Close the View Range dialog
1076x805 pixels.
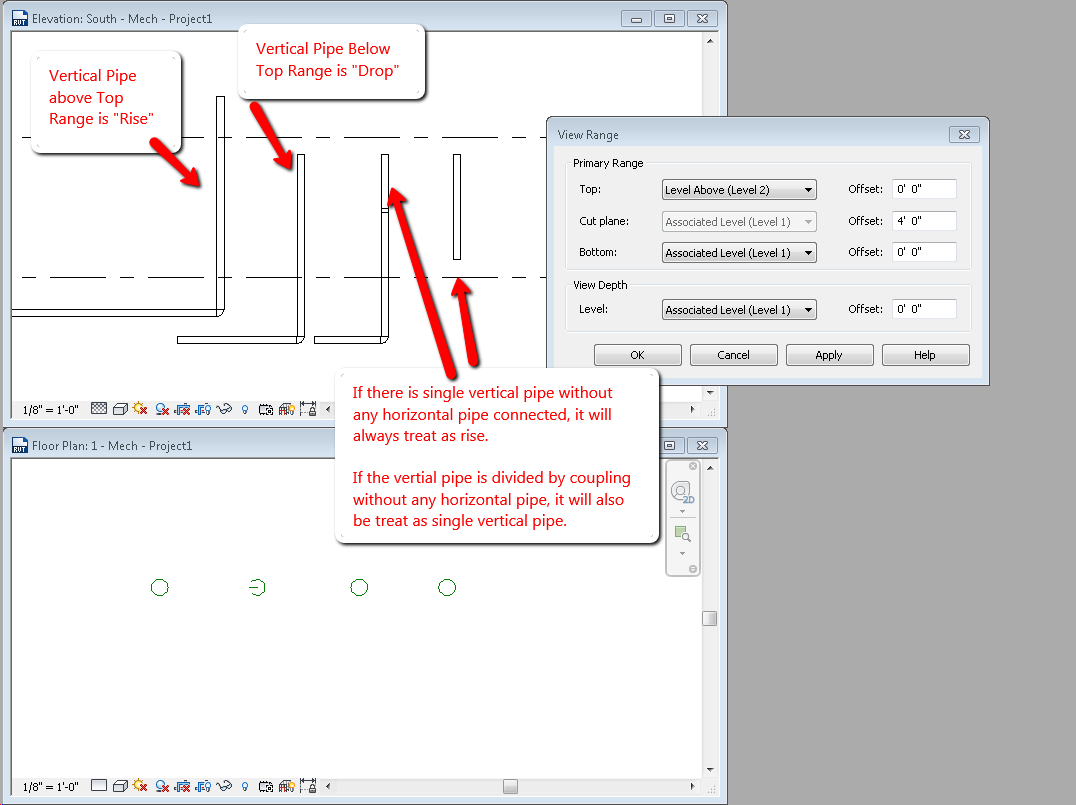(964, 135)
